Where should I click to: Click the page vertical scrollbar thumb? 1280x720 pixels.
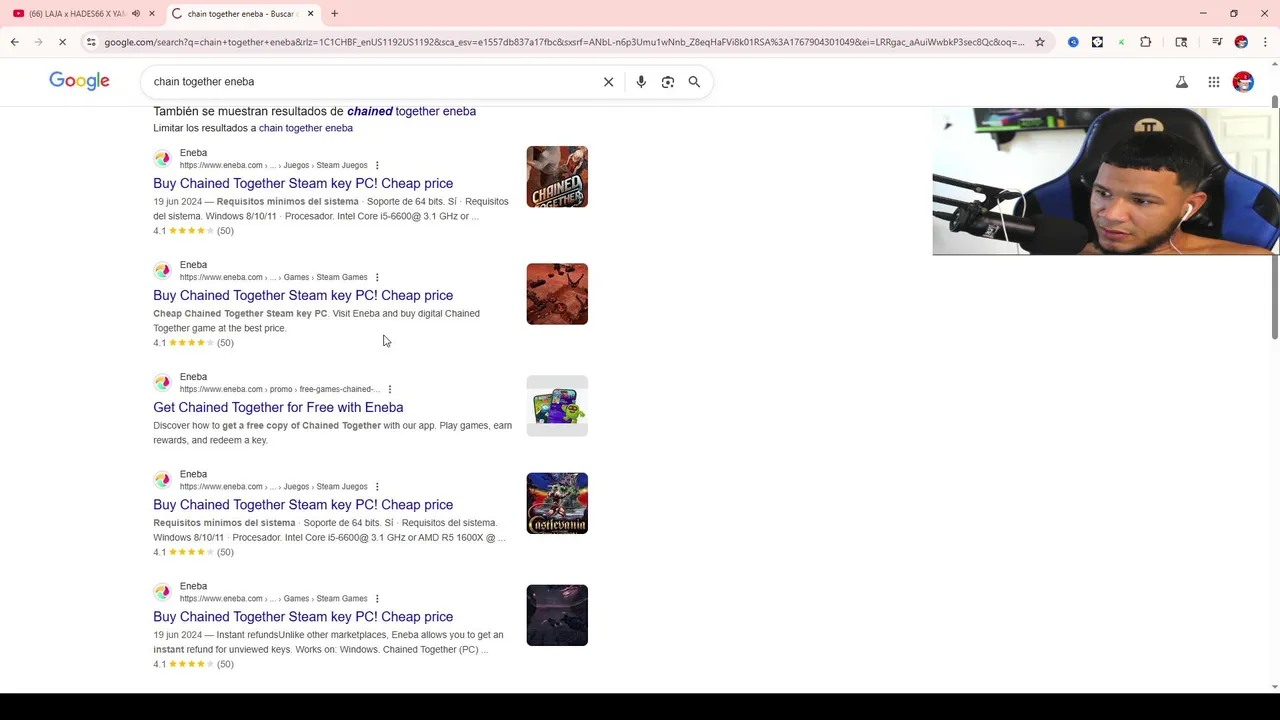click(x=1274, y=217)
